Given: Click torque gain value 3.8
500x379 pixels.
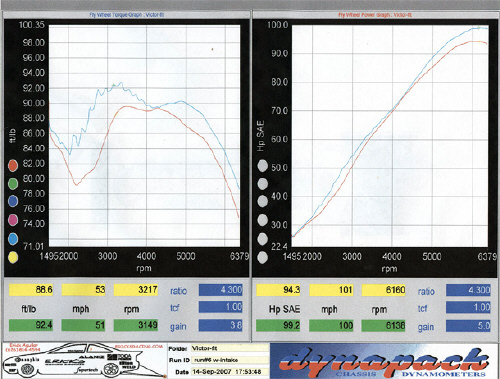Looking at the screenshot, I should (x=220, y=325).
